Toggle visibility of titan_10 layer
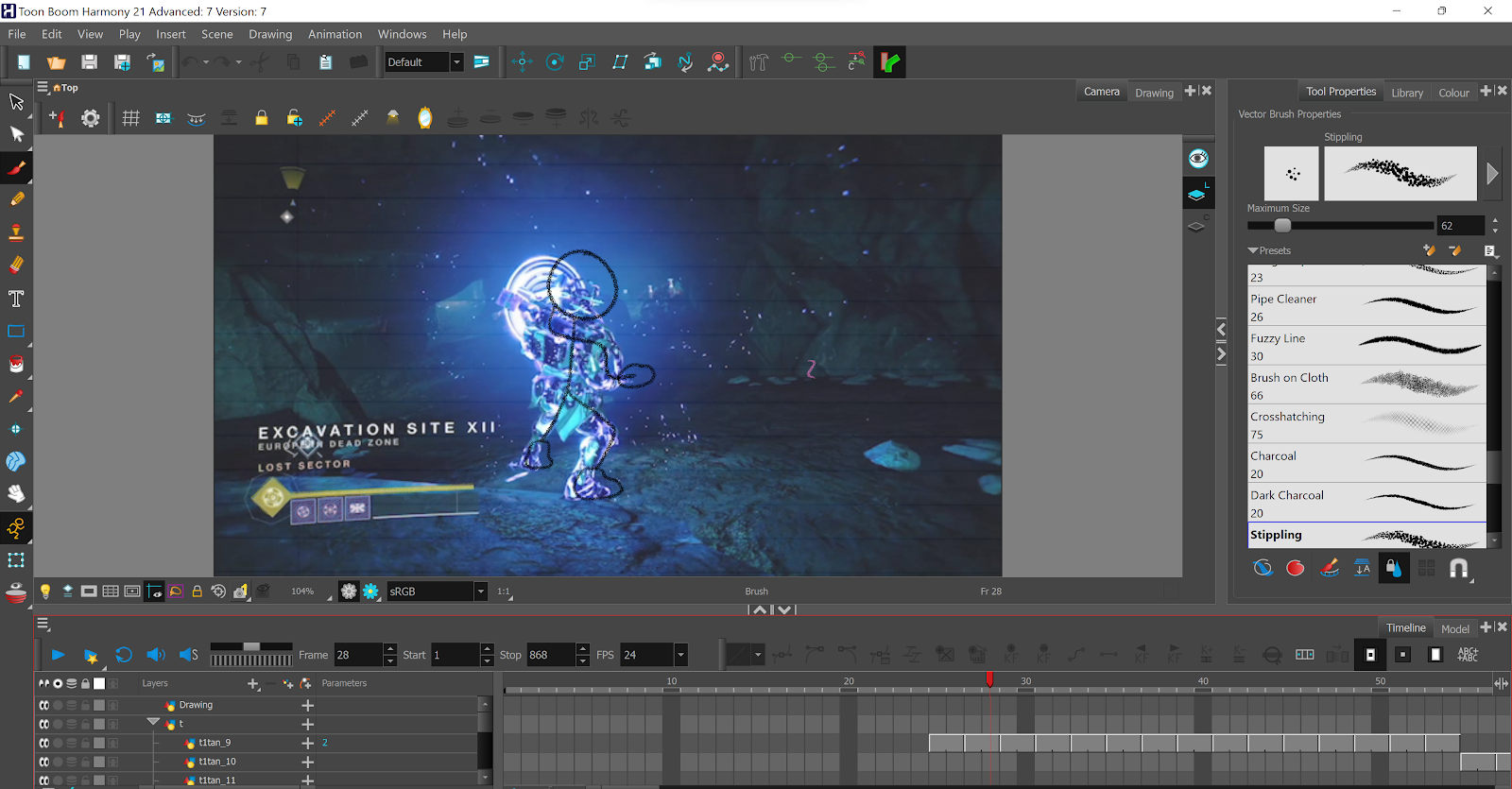This screenshot has height=789, width=1512. tap(43, 762)
